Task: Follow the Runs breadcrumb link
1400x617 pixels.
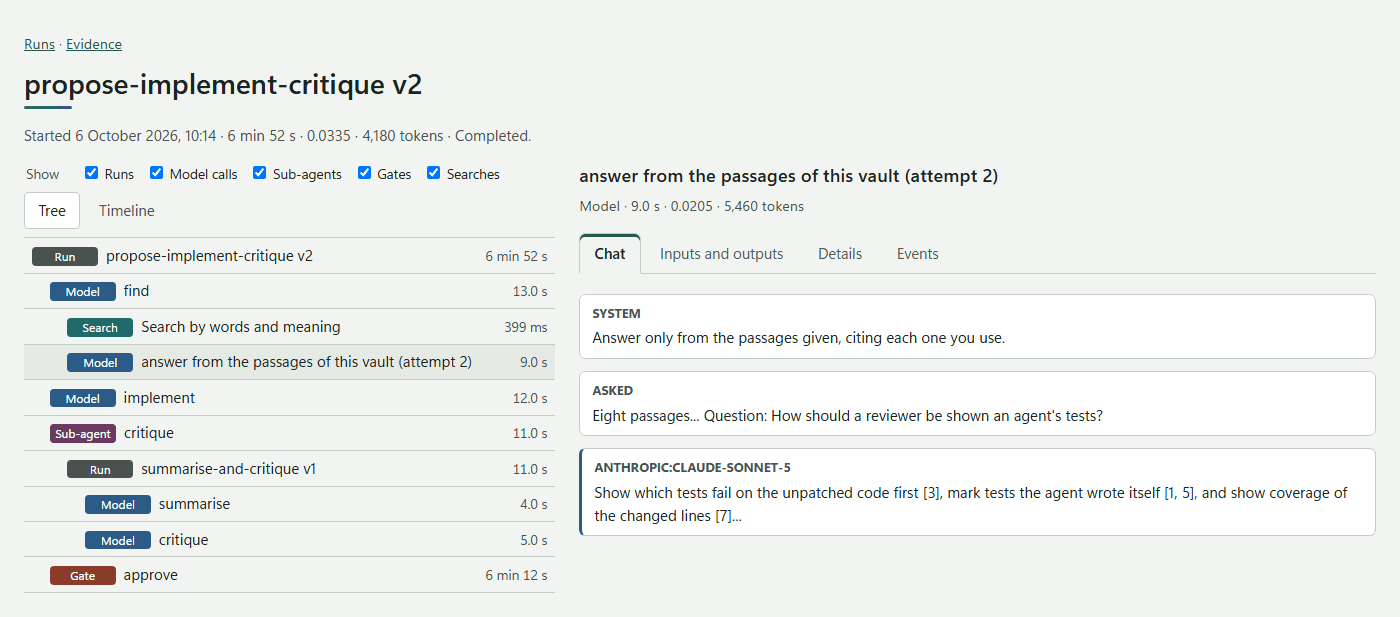Action: (x=39, y=44)
